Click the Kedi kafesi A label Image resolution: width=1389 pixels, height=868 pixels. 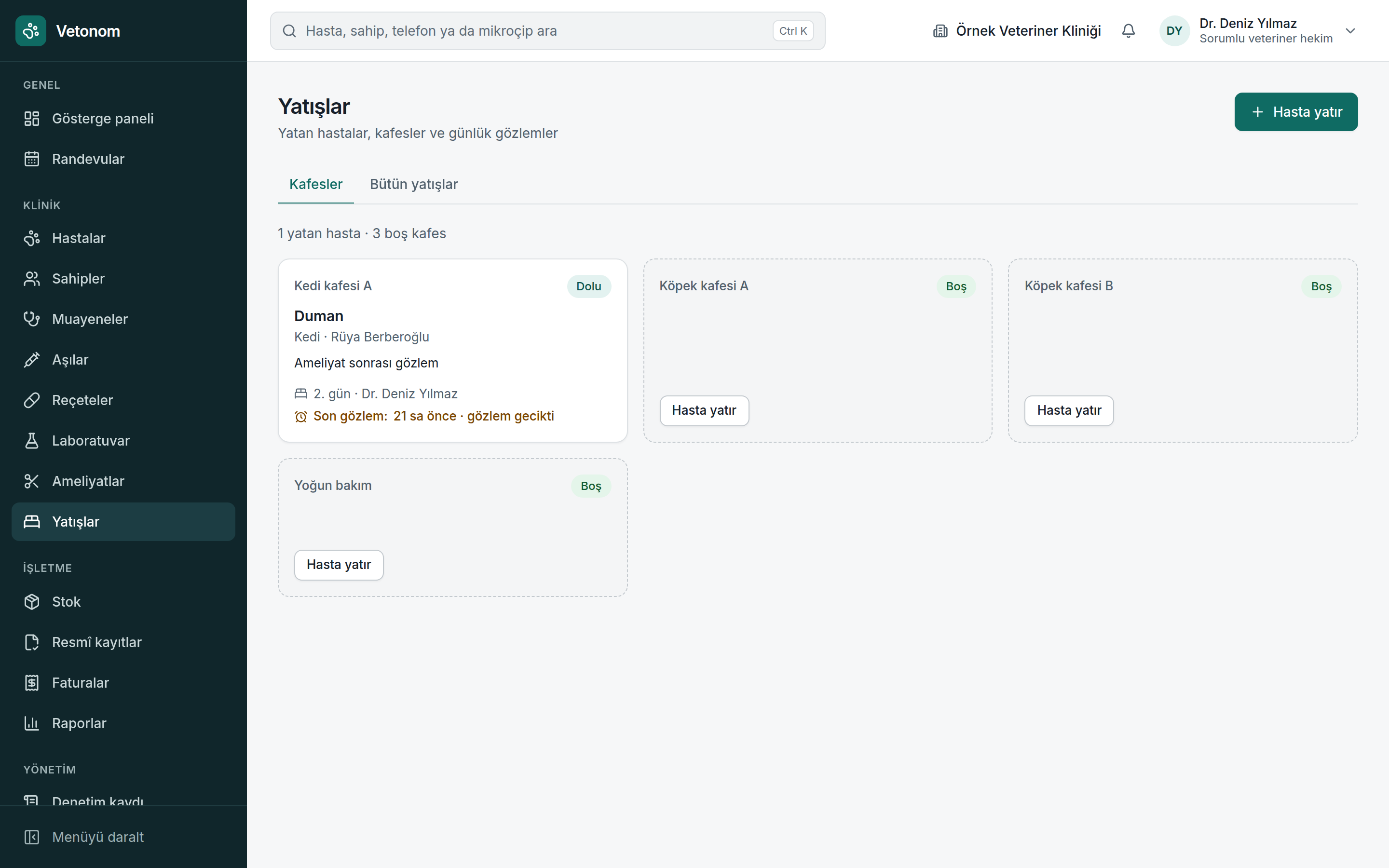tap(333, 286)
